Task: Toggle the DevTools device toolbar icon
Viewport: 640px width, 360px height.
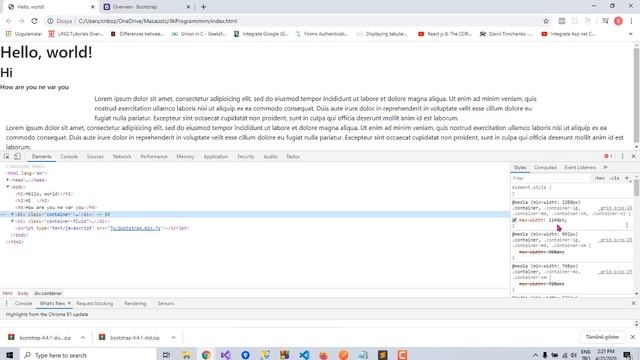Action: [x=17, y=156]
